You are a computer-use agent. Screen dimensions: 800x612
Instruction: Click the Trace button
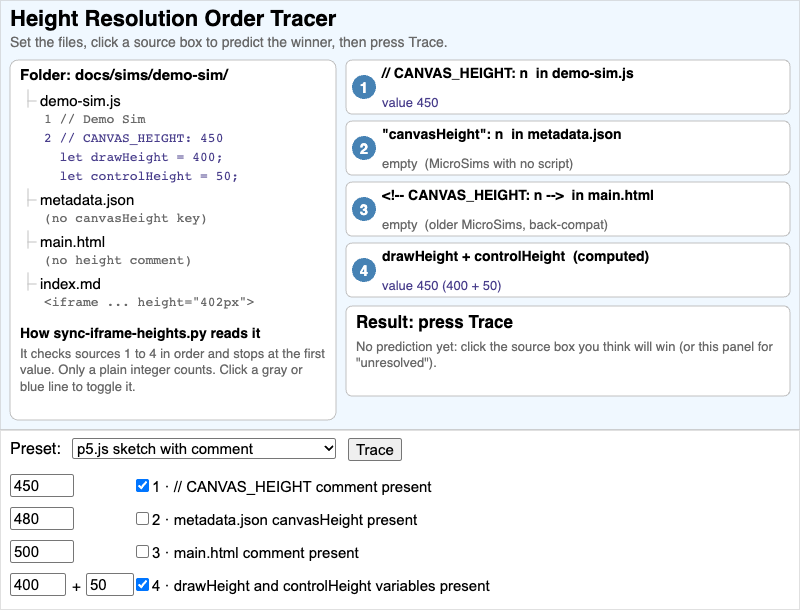coord(374,450)
